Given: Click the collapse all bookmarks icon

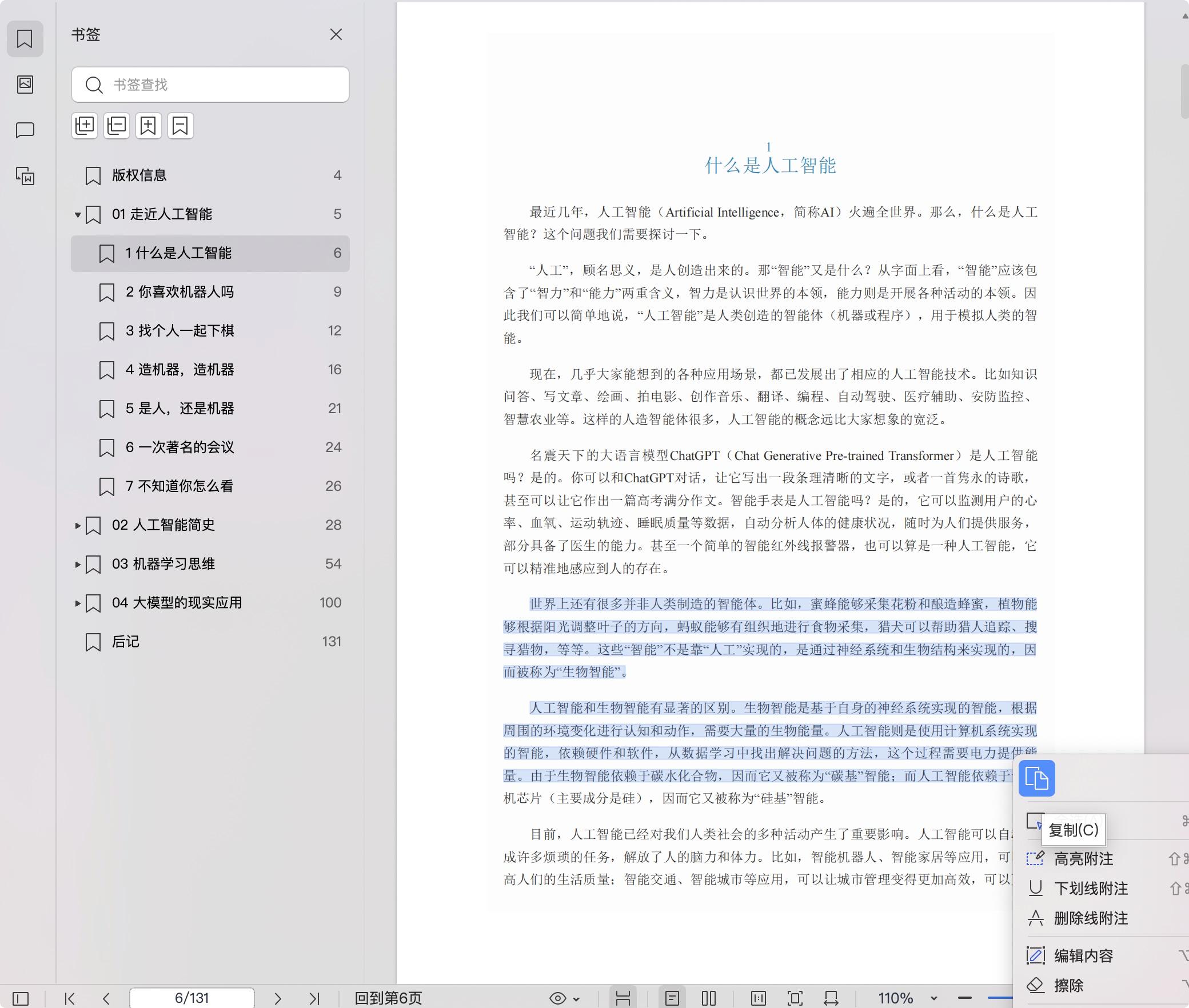Looking at the screenshot, I should click(117, 126).
